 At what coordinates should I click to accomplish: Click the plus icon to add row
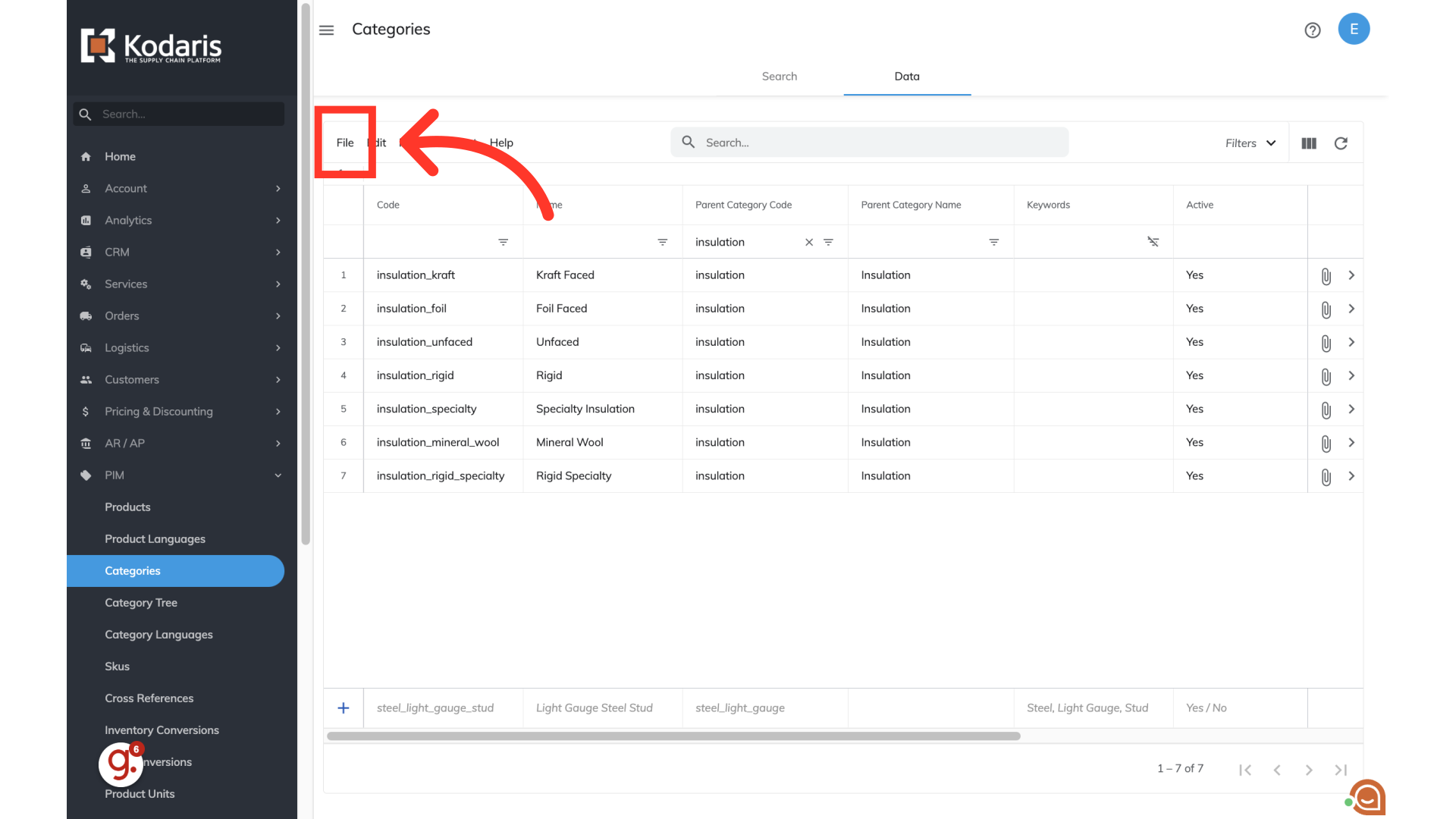click(344, 708)
